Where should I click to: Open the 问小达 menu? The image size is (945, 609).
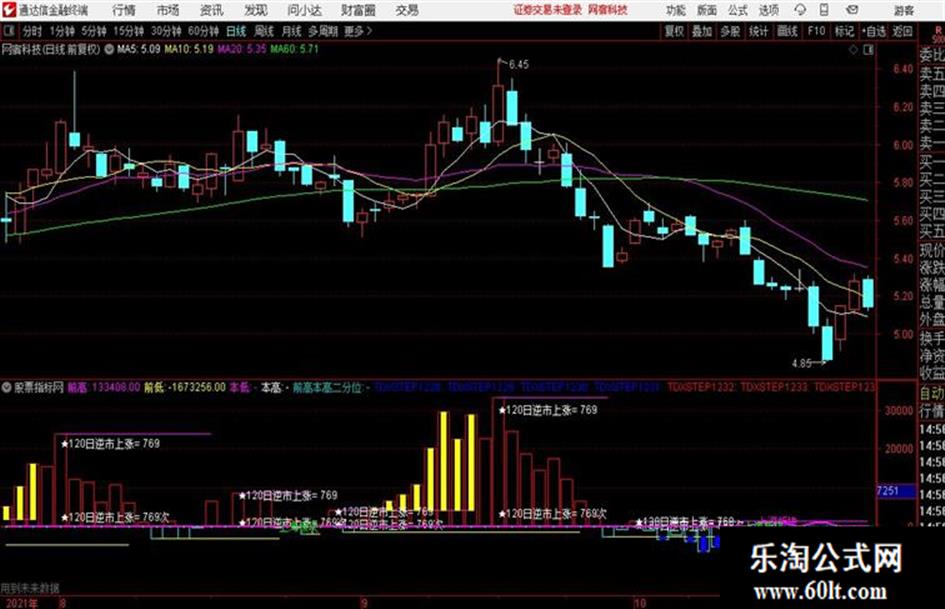(x=304, y=10)
